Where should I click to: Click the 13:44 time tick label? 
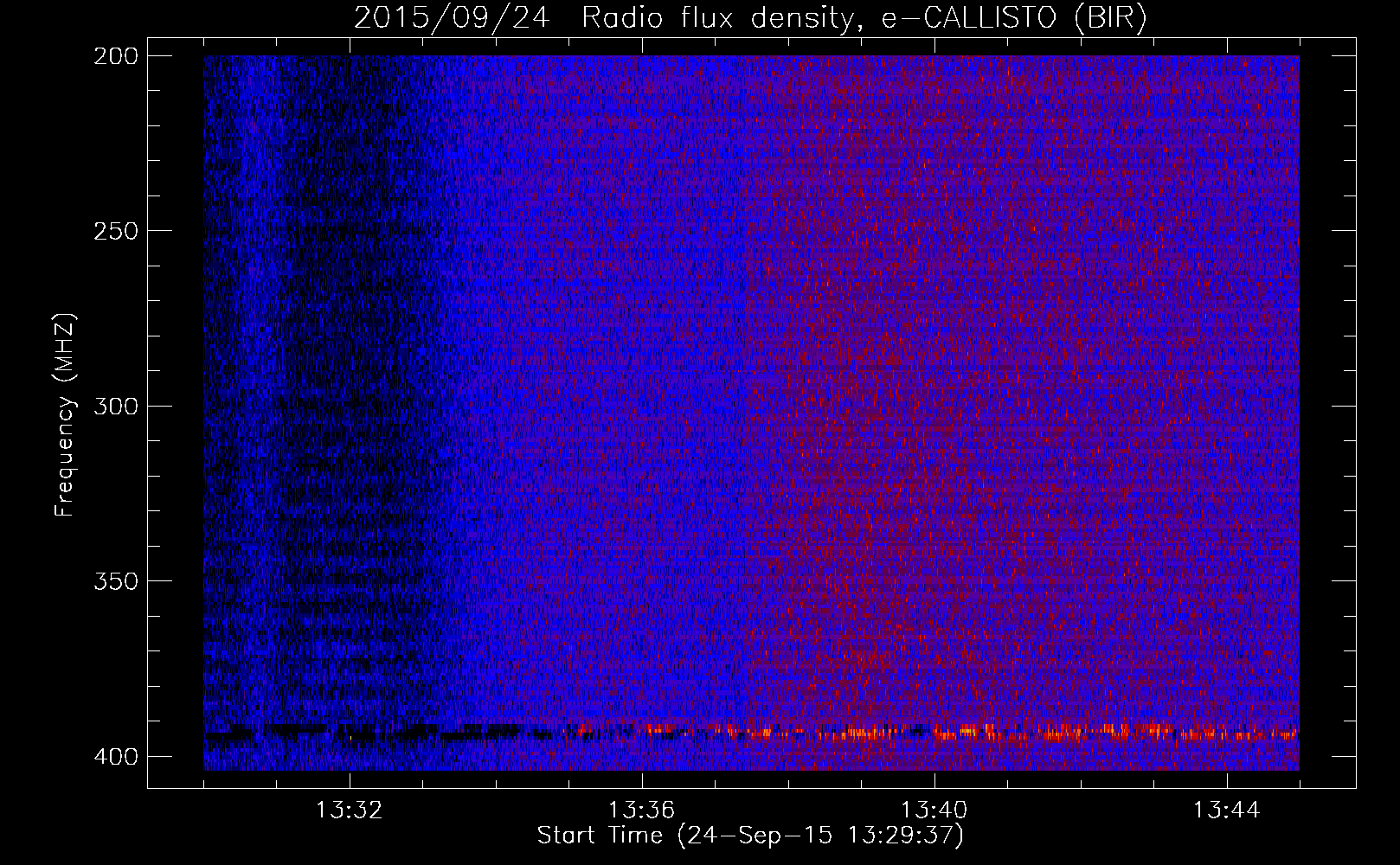click(1226, 811)
